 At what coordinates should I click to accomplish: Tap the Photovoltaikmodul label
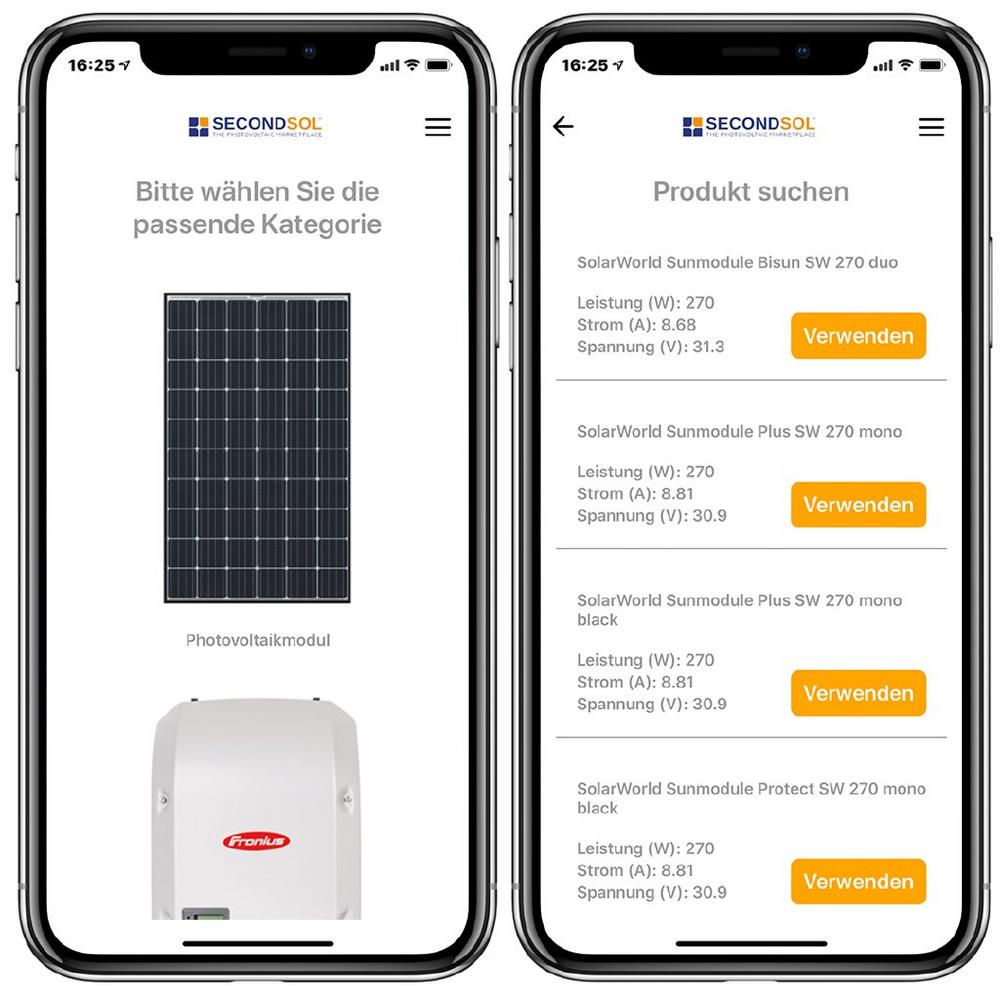258,640
